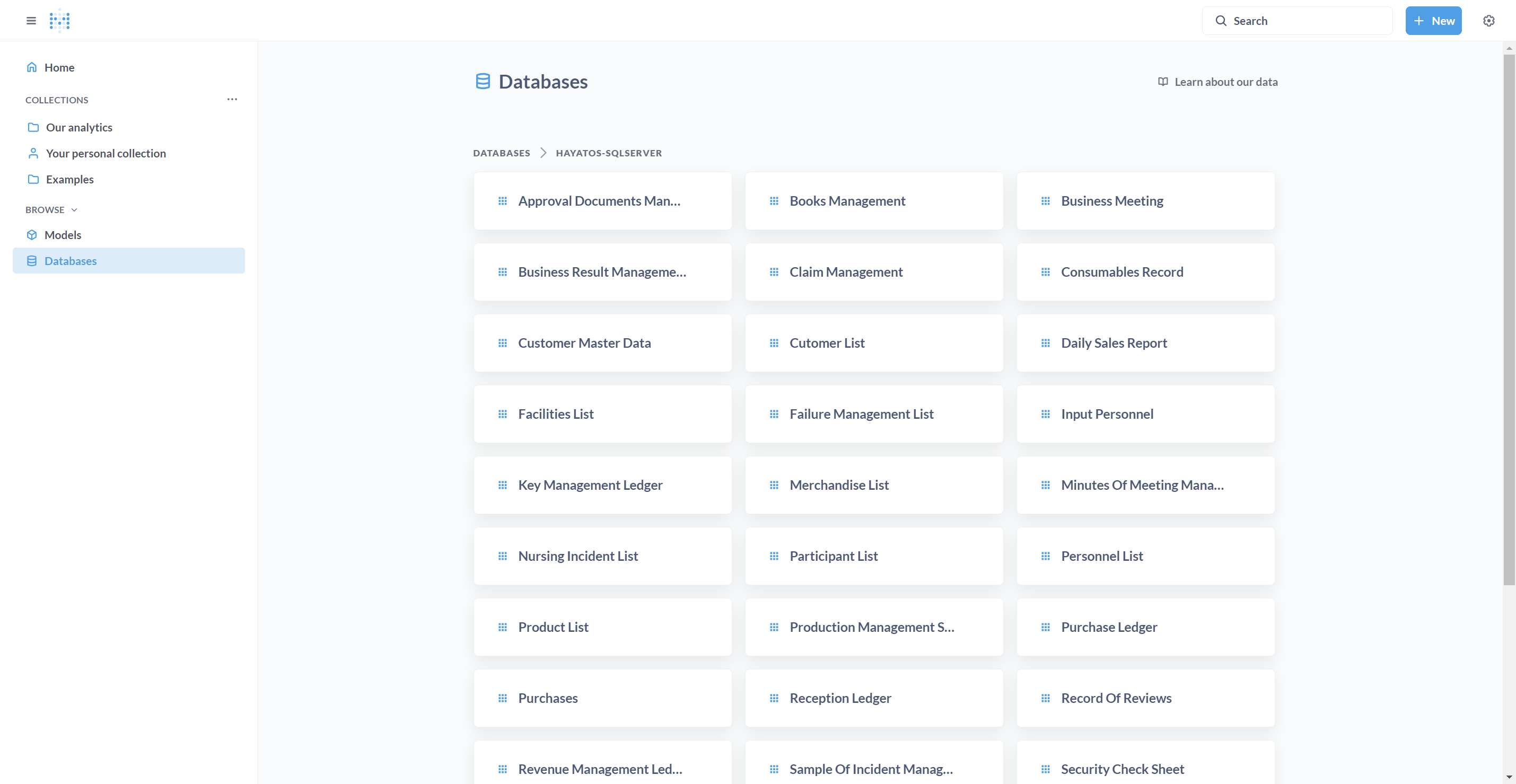
Task: Click the Metabase logo icon
Action: [x=59, y=21]
